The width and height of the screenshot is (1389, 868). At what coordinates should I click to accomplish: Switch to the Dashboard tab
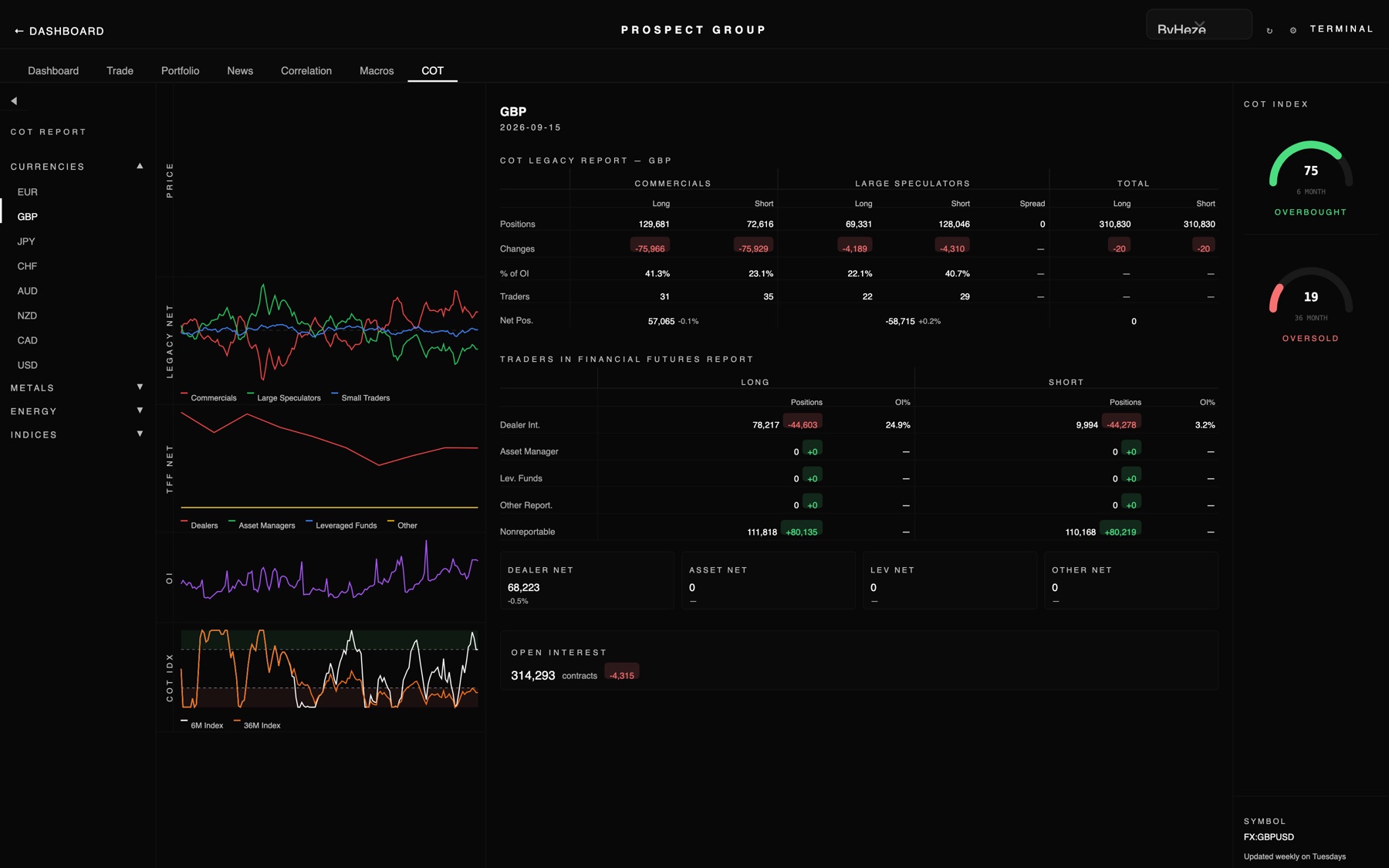pos(53,71)
